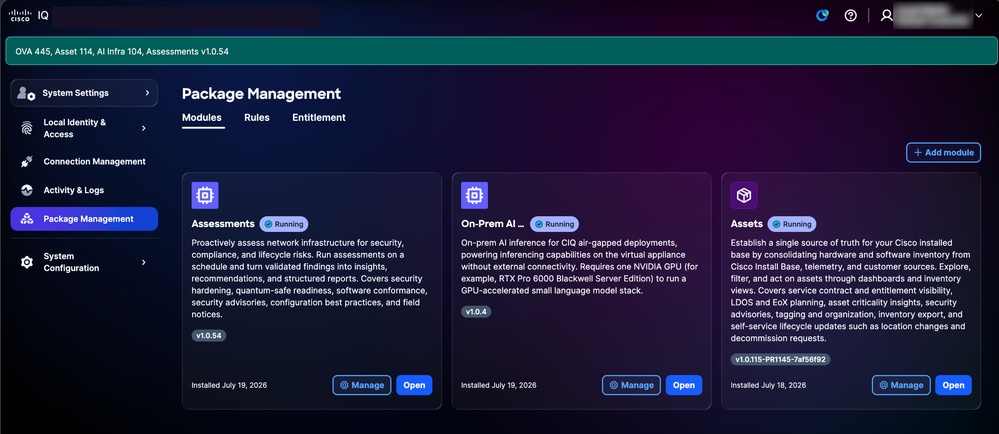The height and width of the screenshot is (434, 999).
Task: Expand the Local Identity & Access chevron
Action: point(143,128)
